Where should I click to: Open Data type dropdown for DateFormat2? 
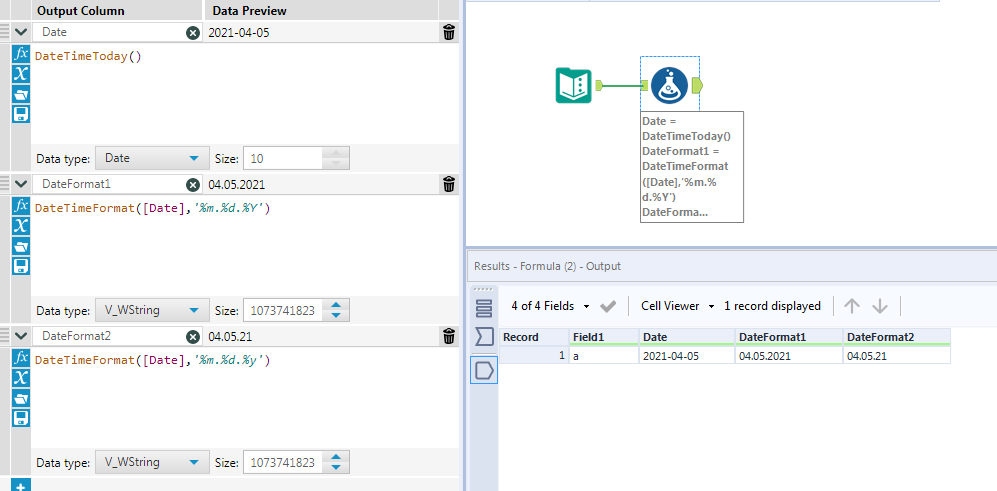click(x=152, y=462)
